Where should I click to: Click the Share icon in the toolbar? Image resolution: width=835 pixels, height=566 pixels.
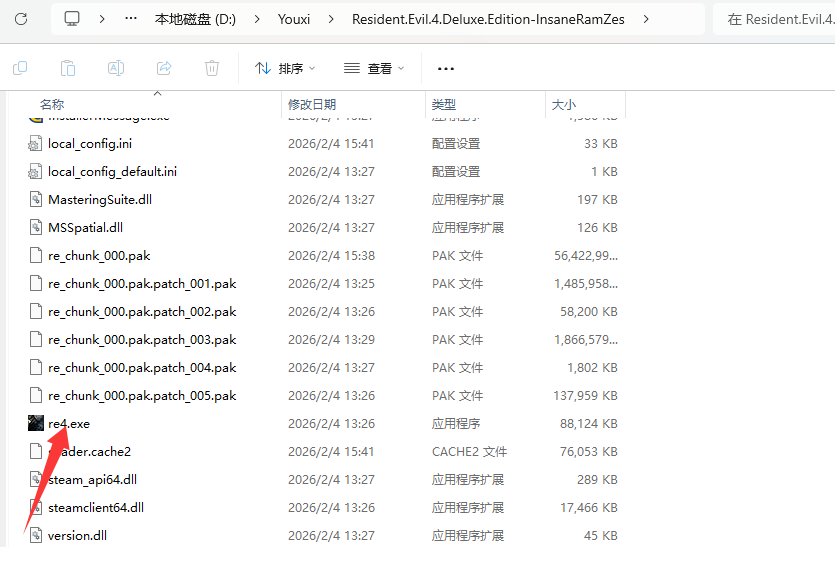coord(164,68)
